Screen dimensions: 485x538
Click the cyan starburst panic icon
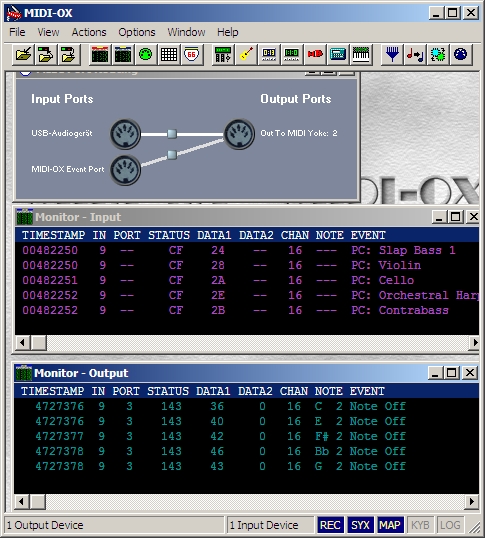[x=438, y=54]
